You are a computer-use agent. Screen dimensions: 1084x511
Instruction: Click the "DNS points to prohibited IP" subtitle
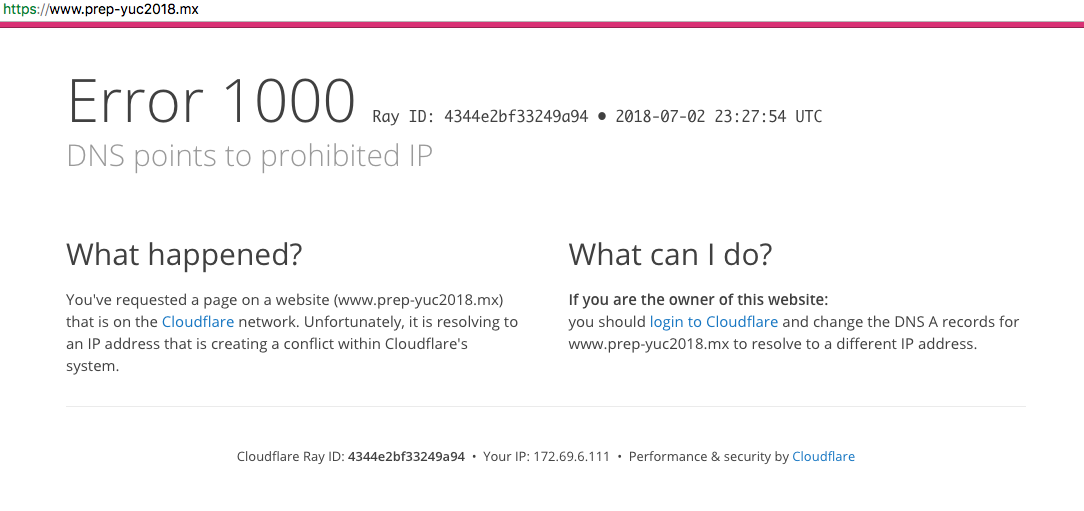tap(249, 156)
